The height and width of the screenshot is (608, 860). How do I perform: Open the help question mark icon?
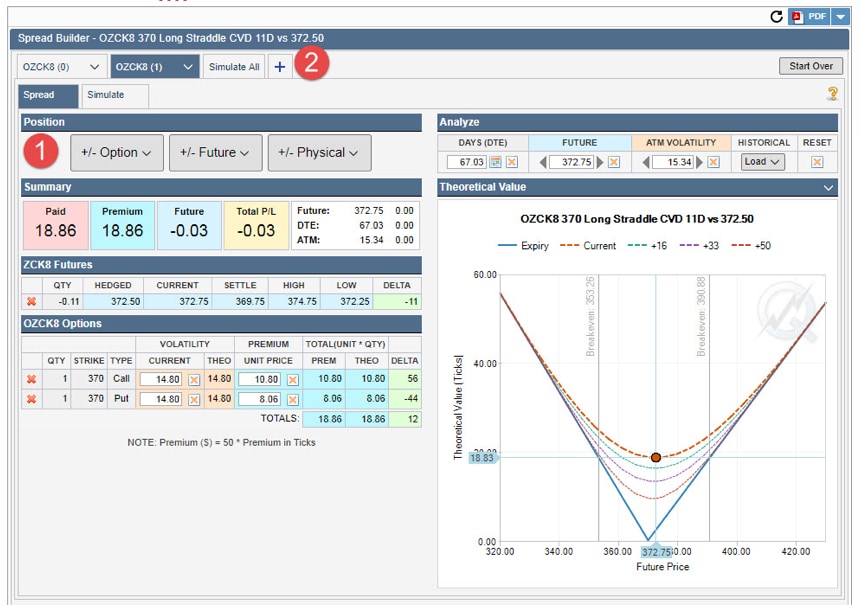tap(832, 94)
